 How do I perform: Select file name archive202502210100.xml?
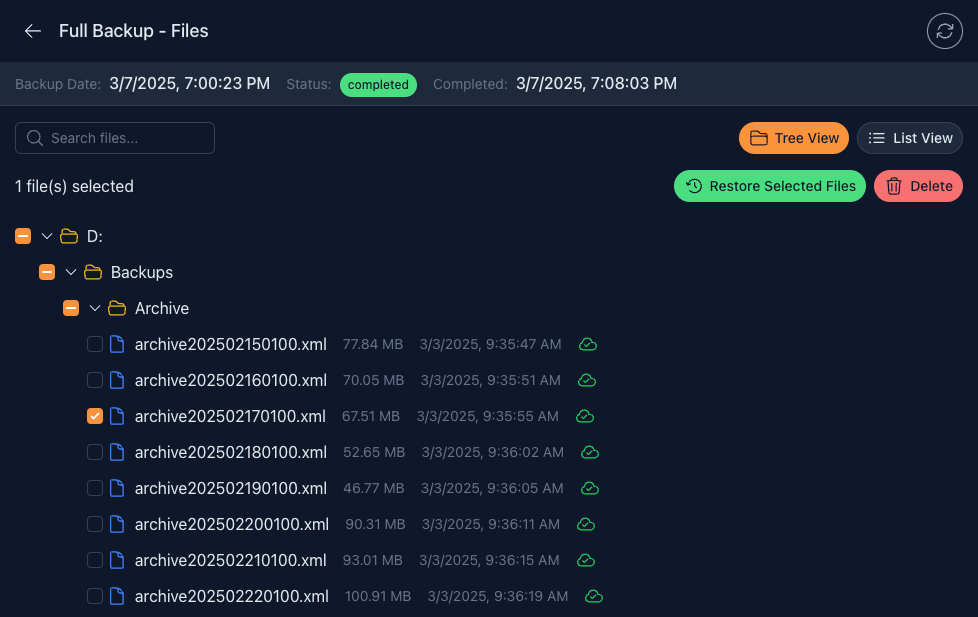point(231,560)
